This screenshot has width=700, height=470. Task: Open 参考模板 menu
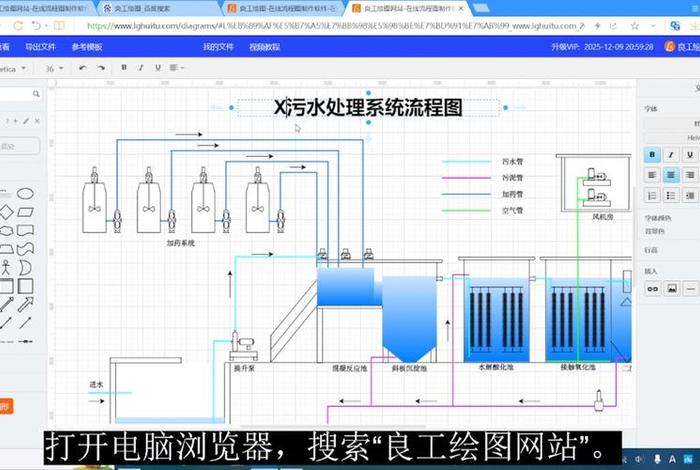point(87,46)
